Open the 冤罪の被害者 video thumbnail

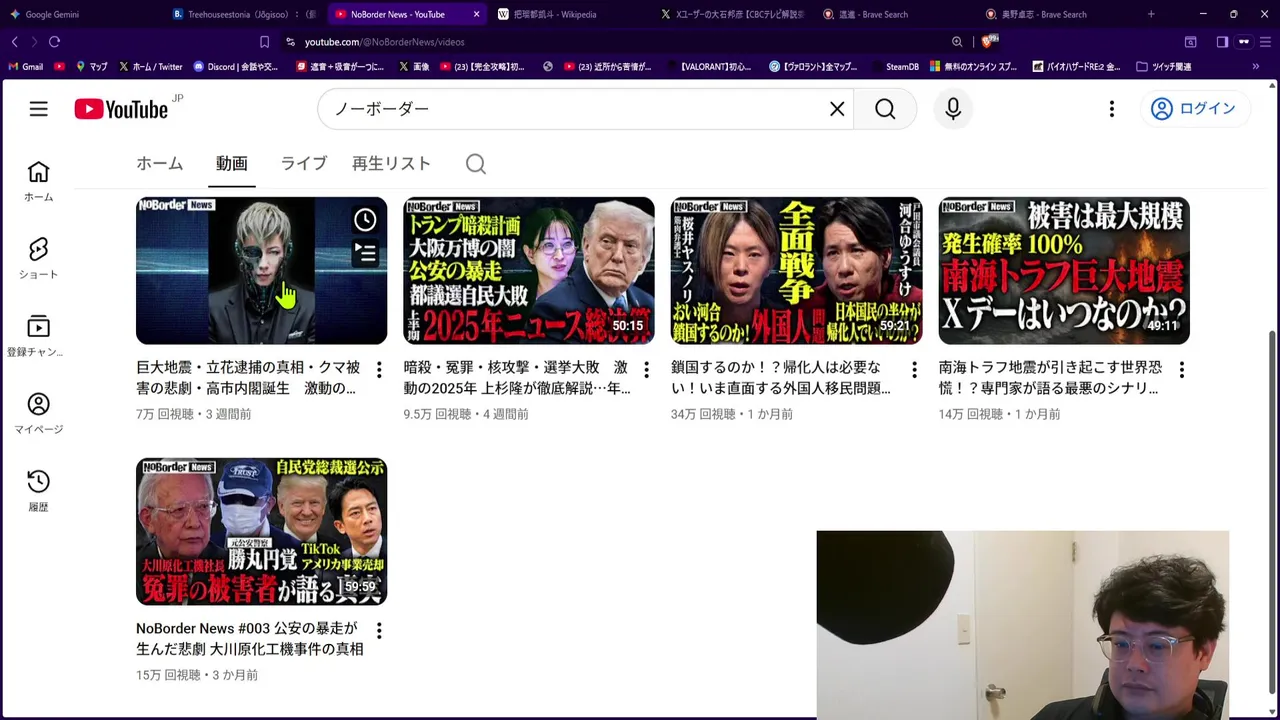tap(261, 531)
